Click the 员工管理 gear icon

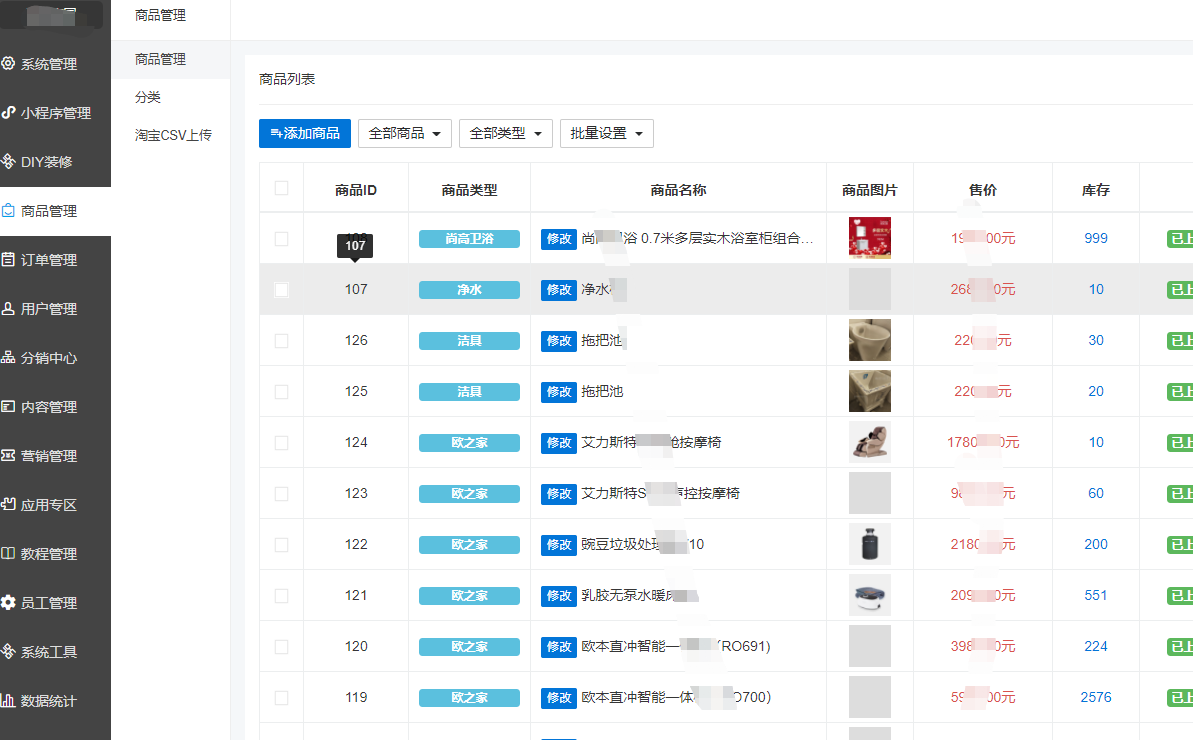click(9, 603)
